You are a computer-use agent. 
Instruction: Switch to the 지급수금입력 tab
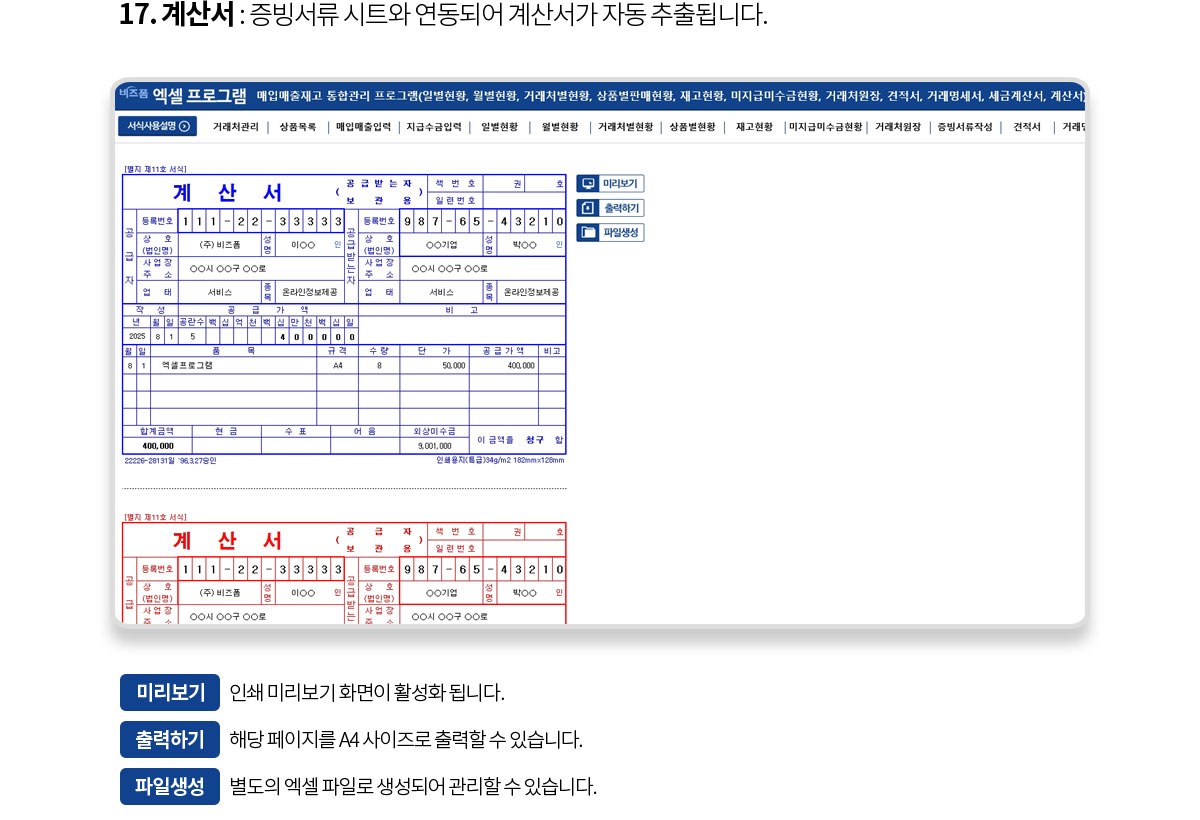[x=434, y=127]
